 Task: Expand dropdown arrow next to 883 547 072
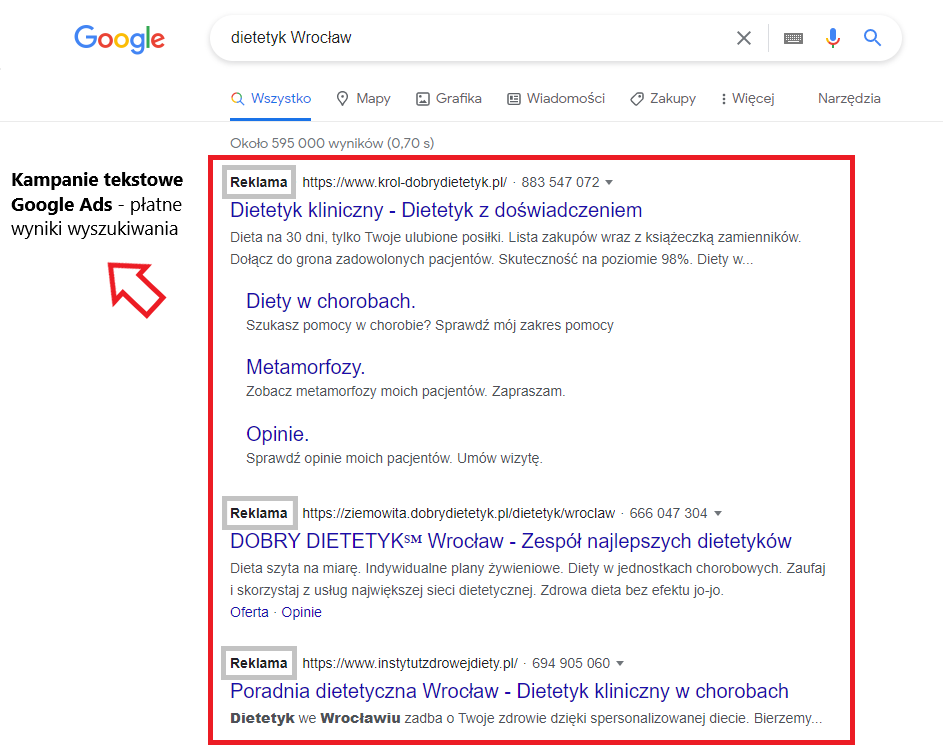(x=609, y=182)
